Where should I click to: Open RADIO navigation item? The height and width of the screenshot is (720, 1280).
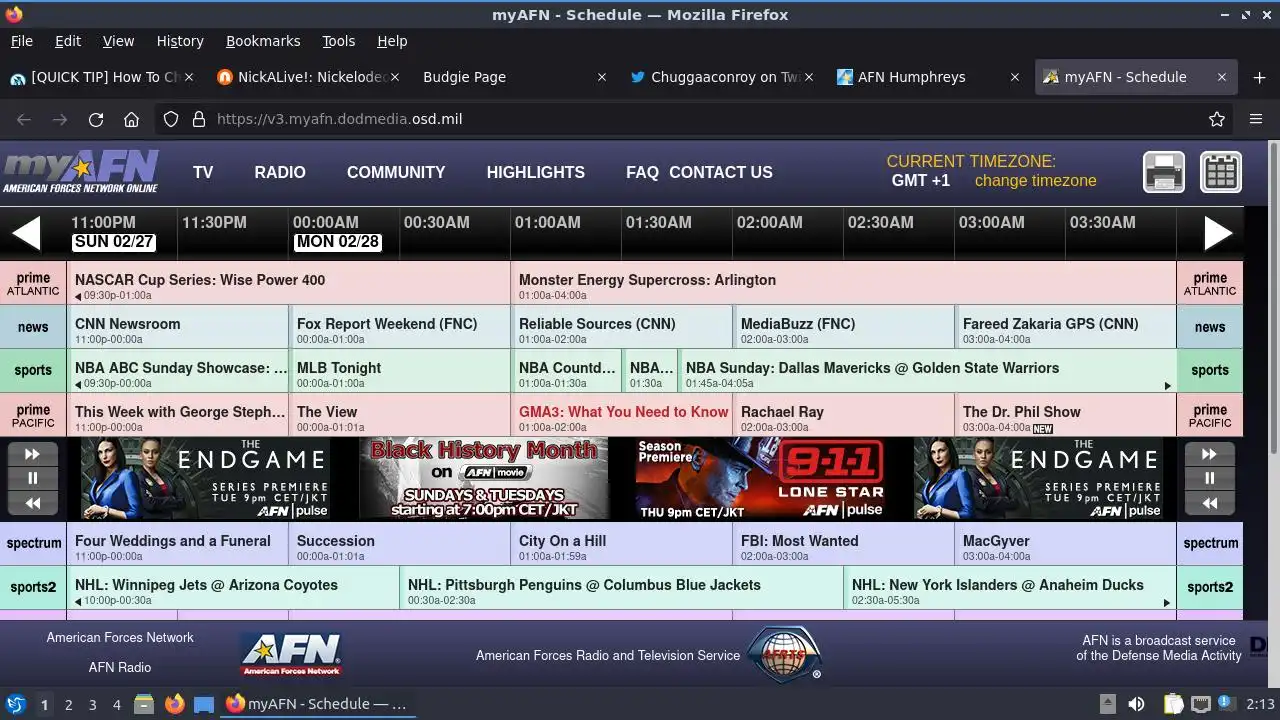point(280,172)
